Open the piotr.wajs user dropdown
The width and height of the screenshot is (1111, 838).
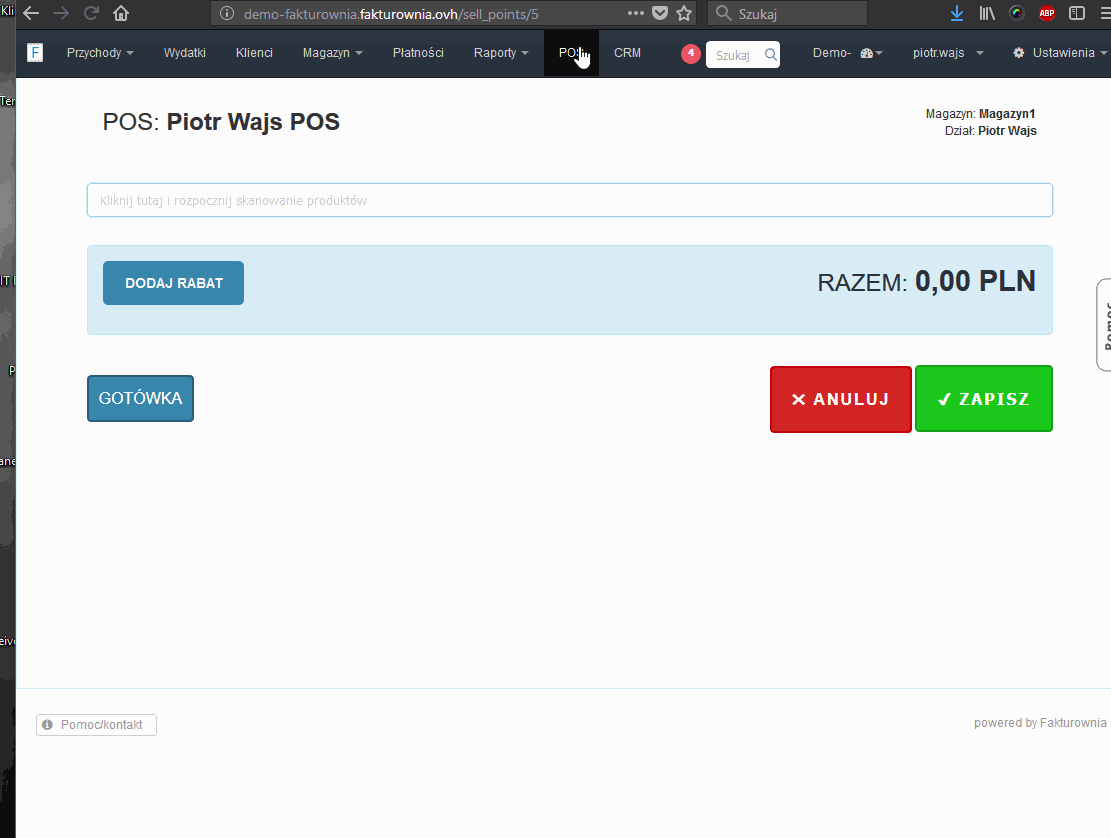pos(948,53)
